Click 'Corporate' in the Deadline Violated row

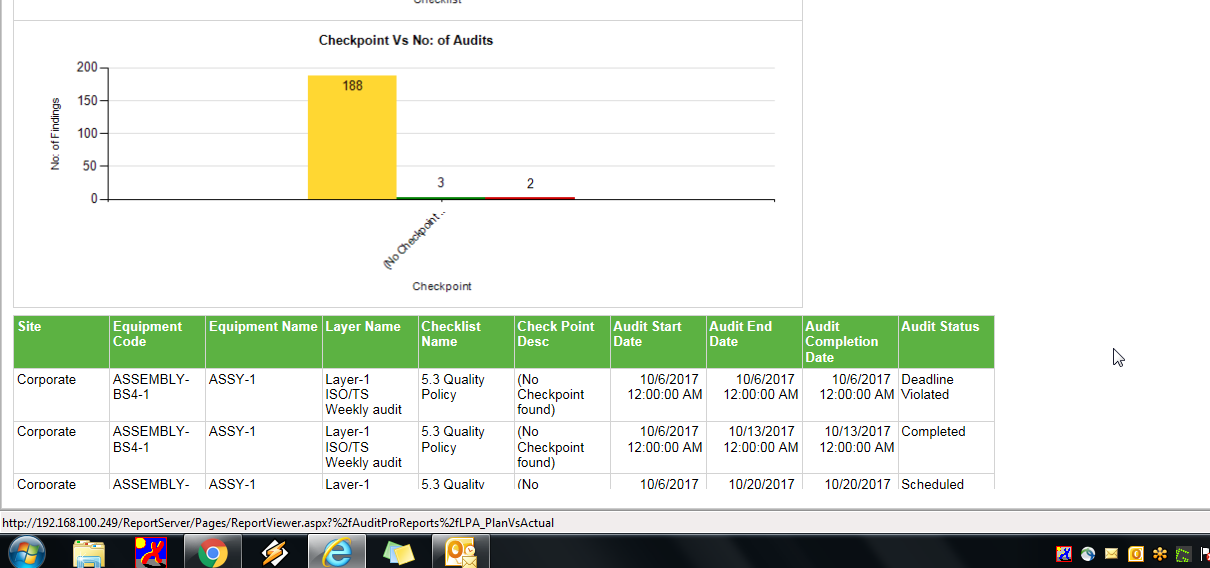point(46,380)
